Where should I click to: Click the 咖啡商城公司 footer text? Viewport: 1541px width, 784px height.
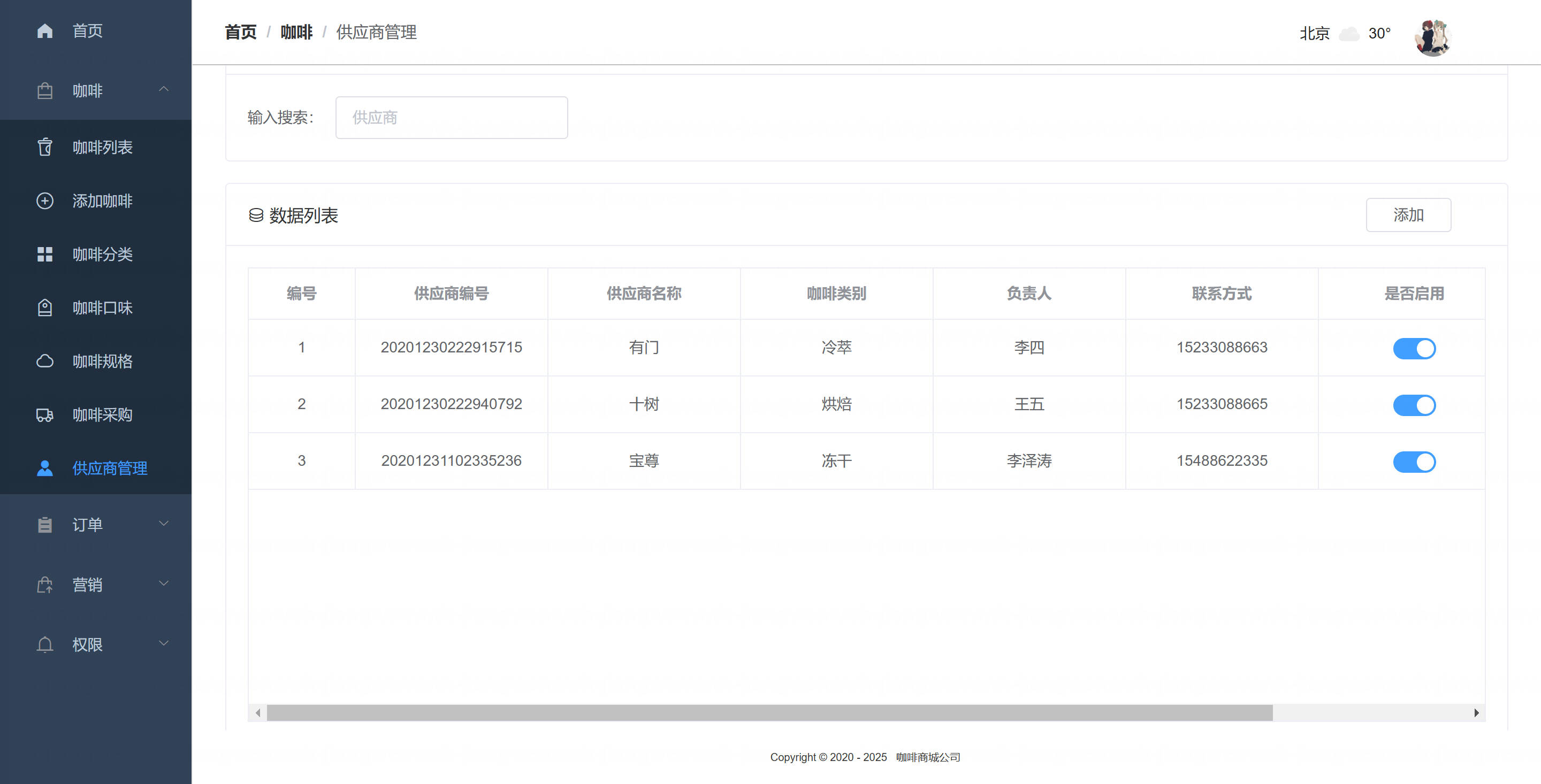[x=928, y=757]
